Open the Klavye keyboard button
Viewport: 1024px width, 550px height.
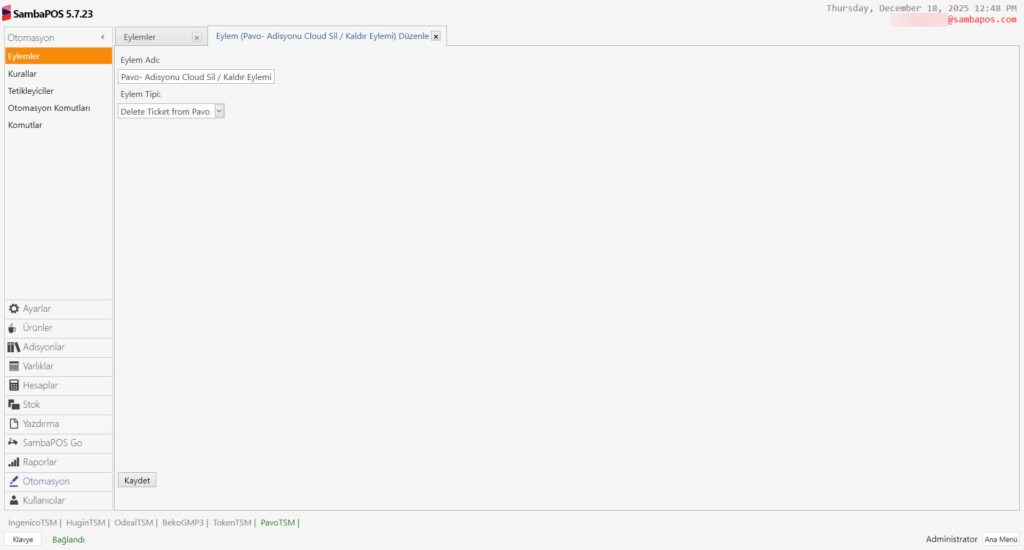coord(23,539)
